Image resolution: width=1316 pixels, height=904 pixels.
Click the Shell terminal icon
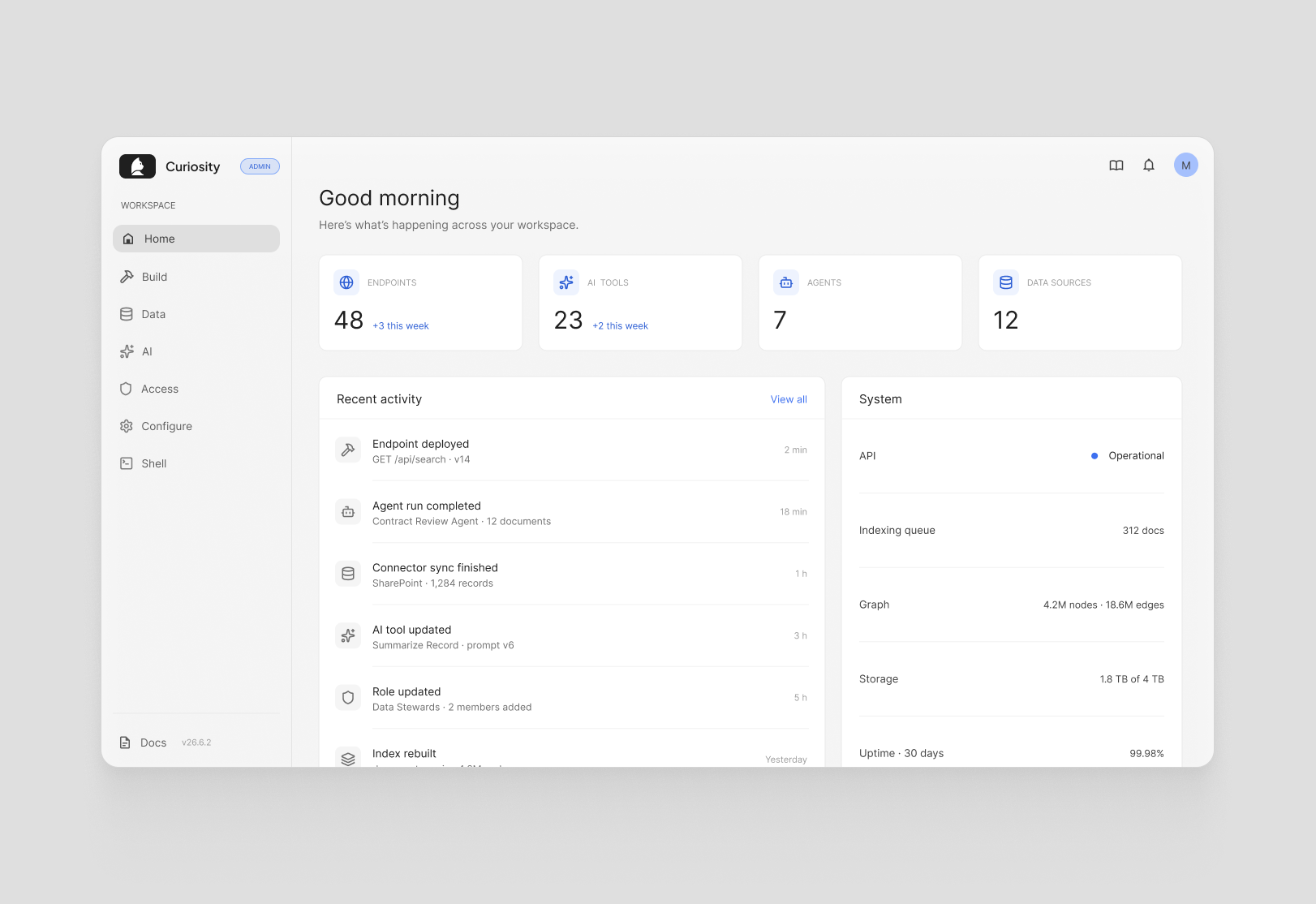[x=127, y=463]
